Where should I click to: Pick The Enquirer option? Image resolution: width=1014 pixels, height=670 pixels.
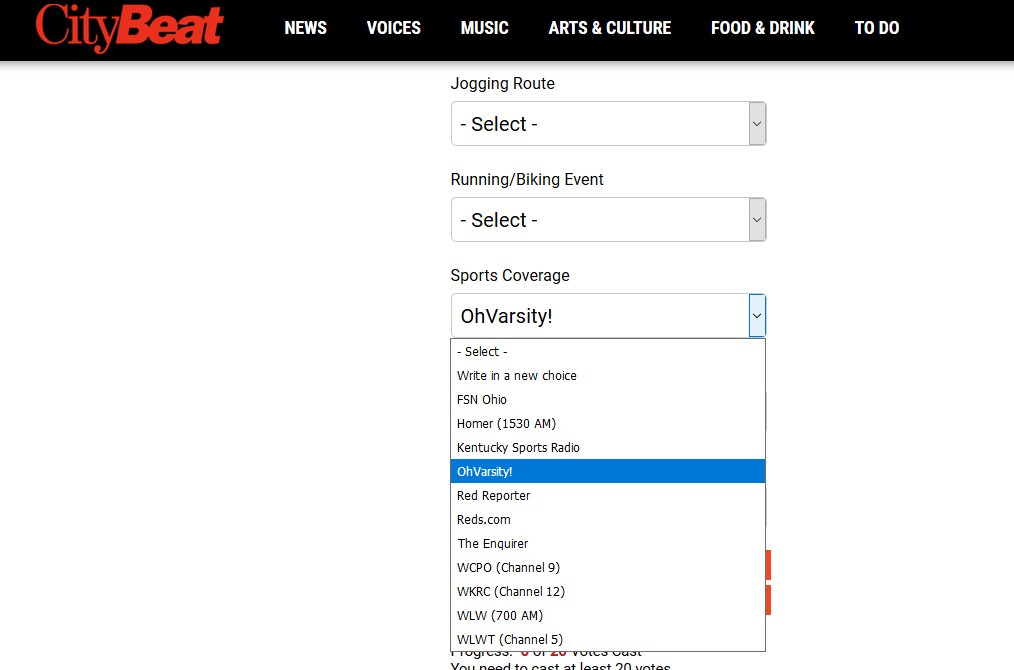608,543
